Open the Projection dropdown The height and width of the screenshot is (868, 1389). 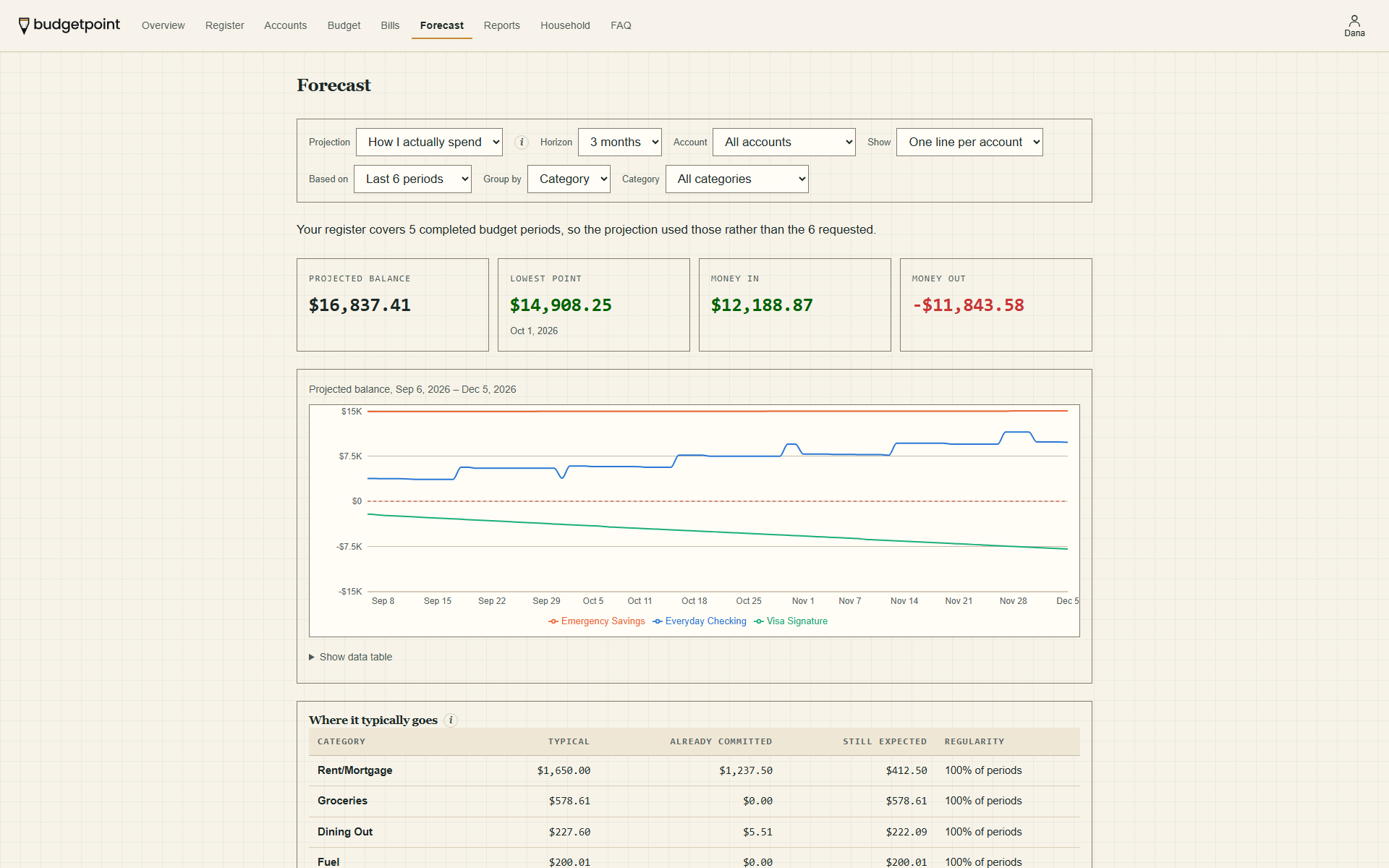(x=429, y=142)
